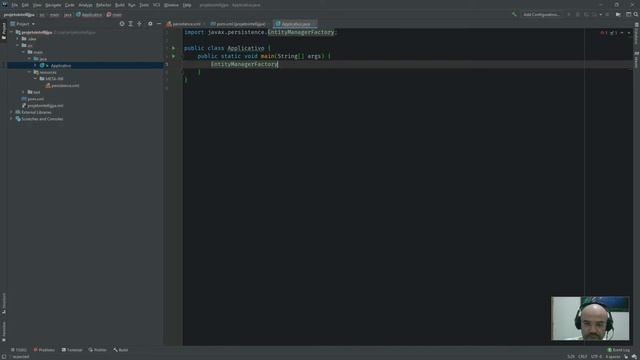Screen dimensions: 640x360
Task: Open Project panel settings gear
Action: coord(150,24)
